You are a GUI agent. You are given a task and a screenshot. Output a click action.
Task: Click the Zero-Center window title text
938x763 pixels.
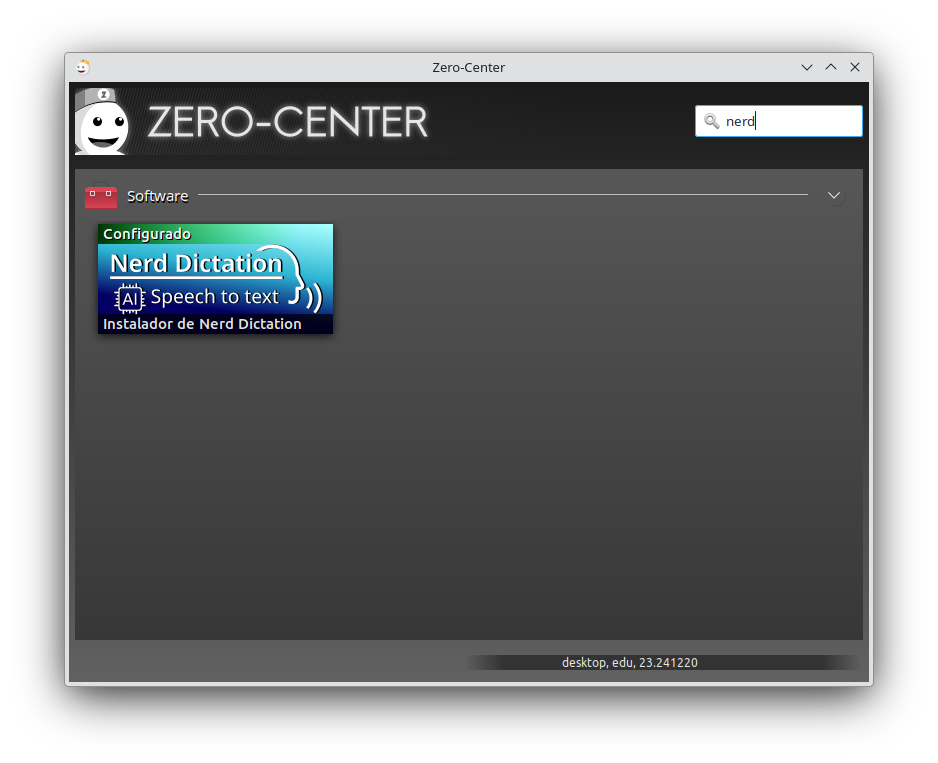click(x=468, y=67)
